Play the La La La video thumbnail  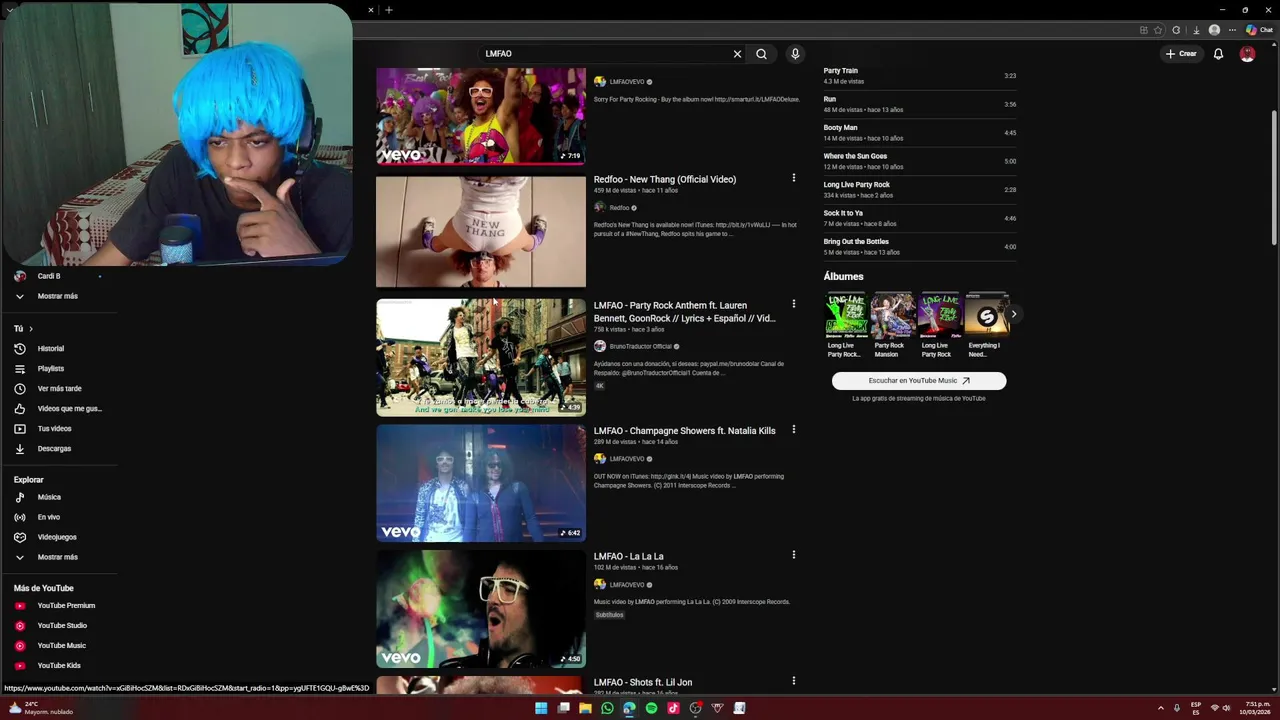coord(481,609)
